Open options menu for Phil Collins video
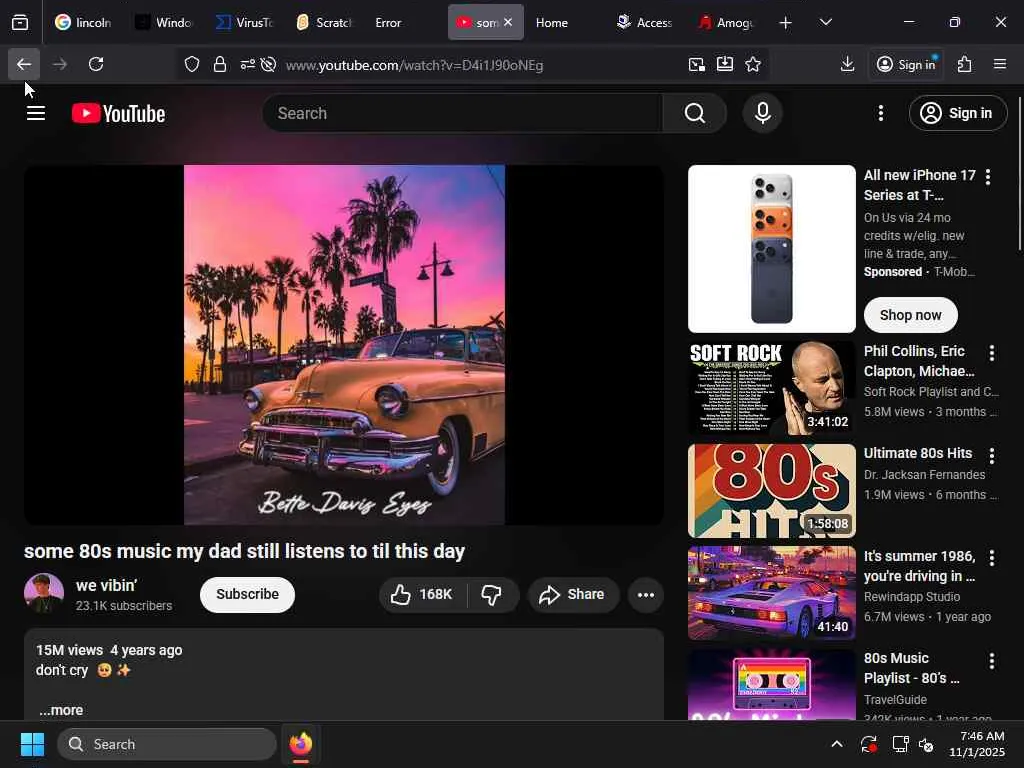Image resolution: width=1024 pixels, height=768 pixels. click(x=992, y=353)
